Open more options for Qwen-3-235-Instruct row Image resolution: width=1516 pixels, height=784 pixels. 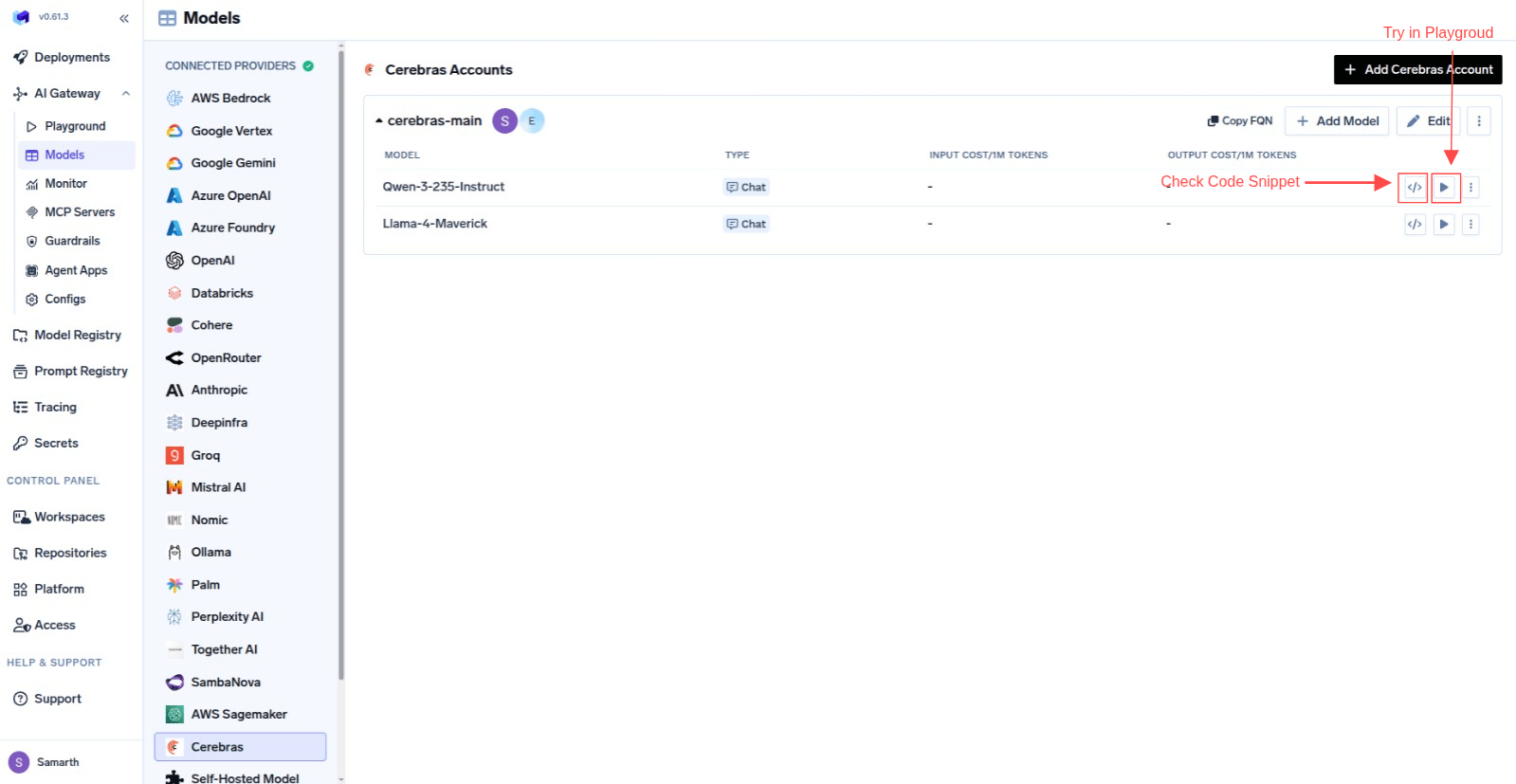(1470, 188)
